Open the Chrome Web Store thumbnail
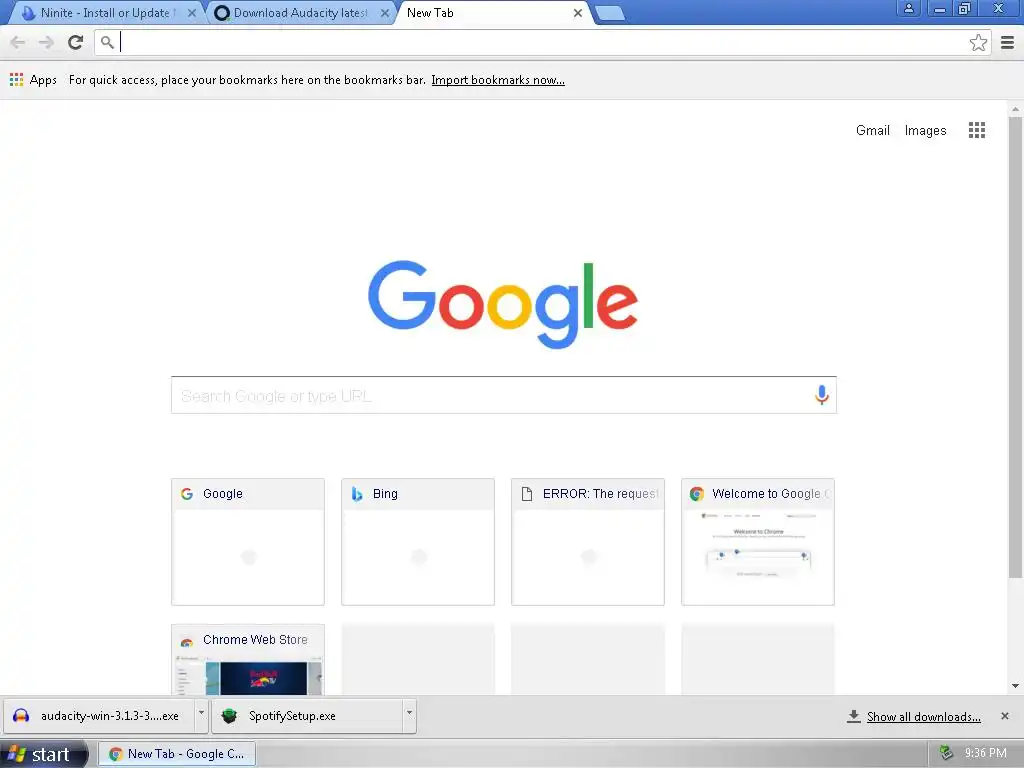This screenshot has width=1024, height=768. click(x=248, y=660)
